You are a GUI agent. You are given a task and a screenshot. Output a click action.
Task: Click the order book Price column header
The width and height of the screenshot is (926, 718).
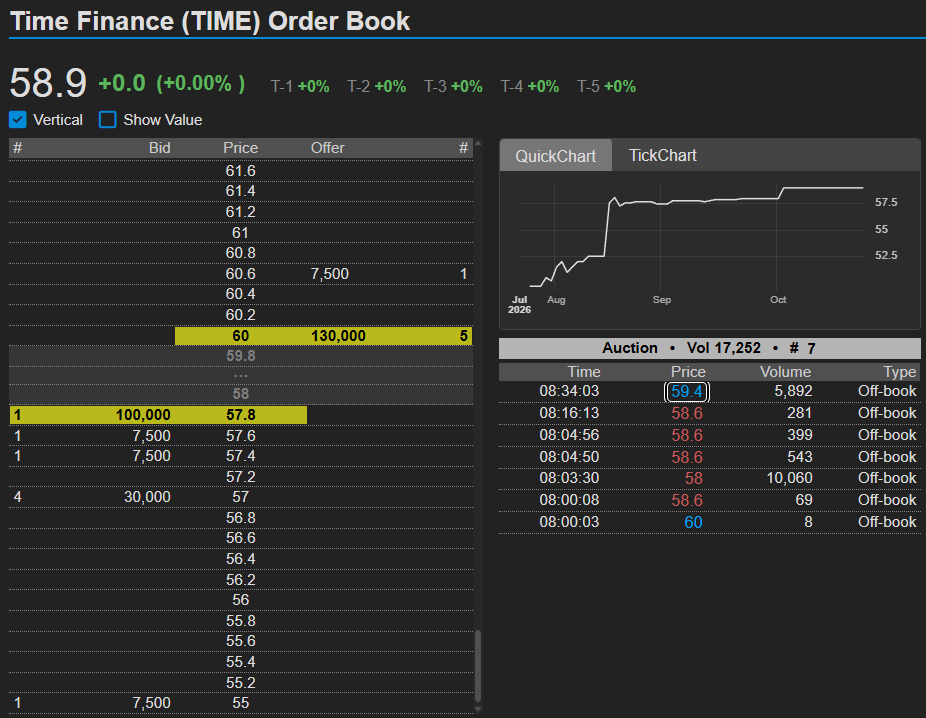240,148
